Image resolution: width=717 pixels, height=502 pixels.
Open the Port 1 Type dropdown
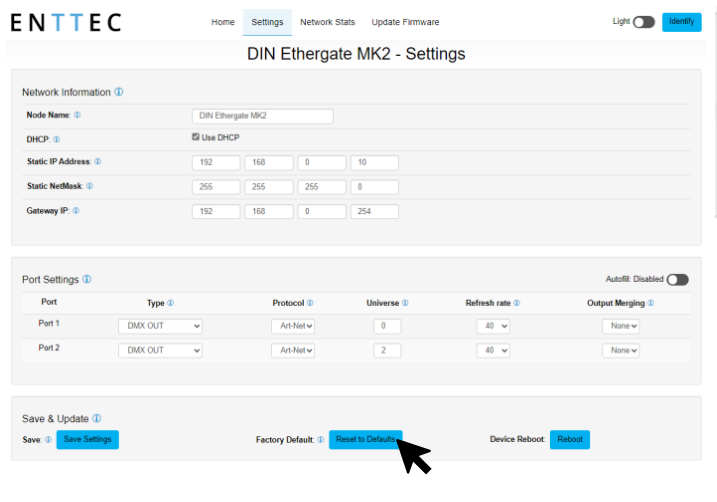(x=161, y=326)
